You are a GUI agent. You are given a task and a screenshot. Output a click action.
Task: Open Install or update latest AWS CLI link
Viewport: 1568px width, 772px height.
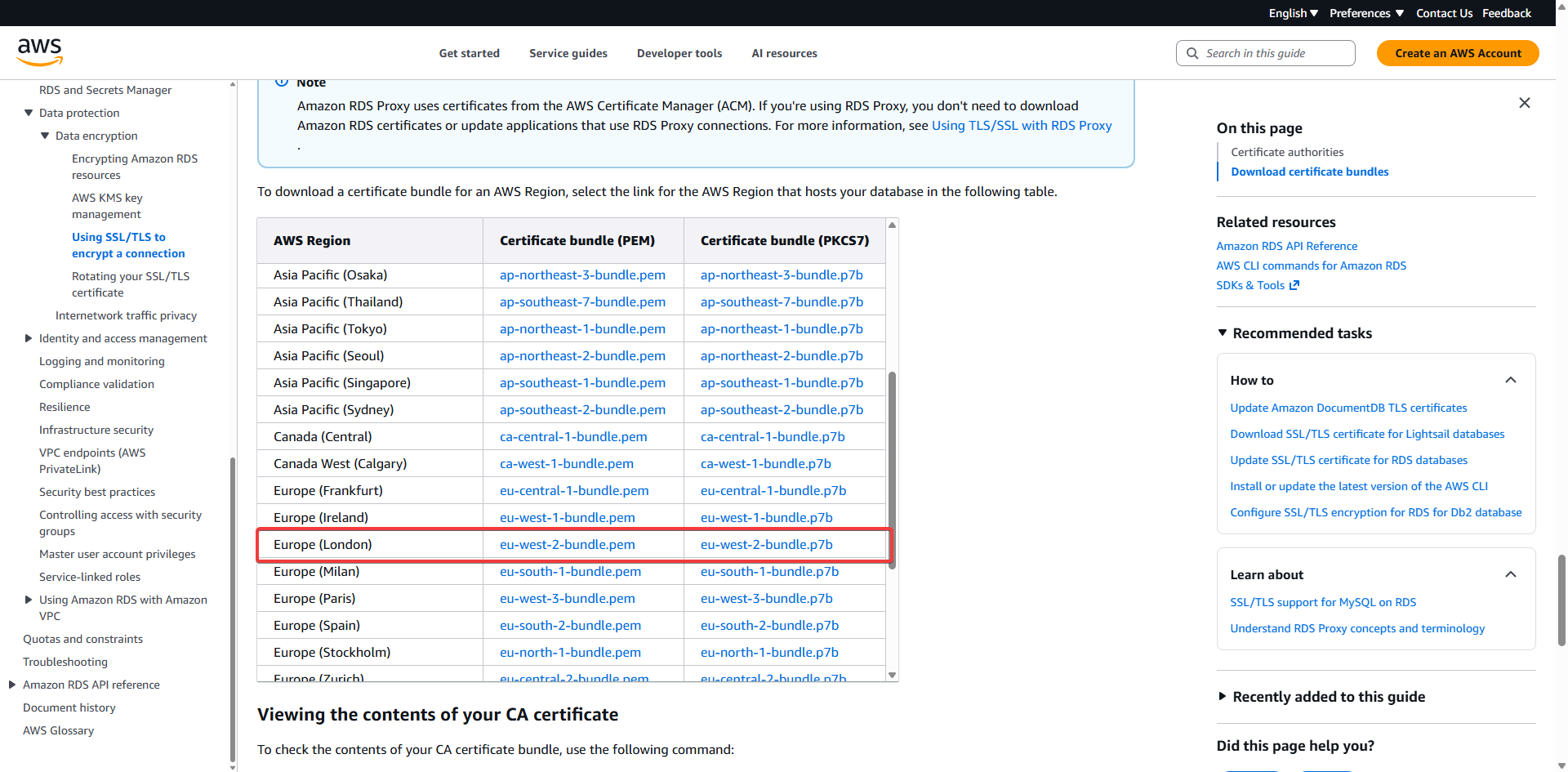coord(1359,486)
